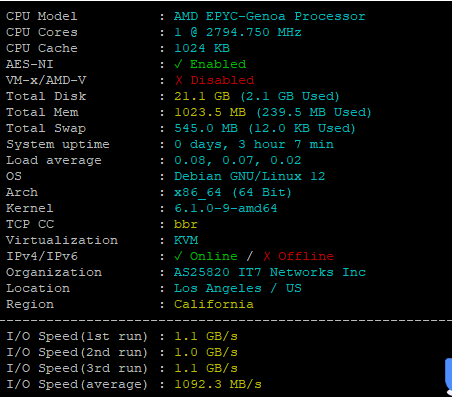
Task: Click the red X before Offline
Action: pyautogui.click(x=267, y=256)
